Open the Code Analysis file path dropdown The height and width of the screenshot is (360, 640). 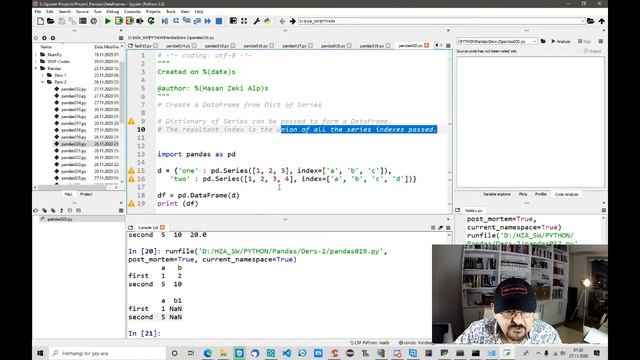tap(534, 41)
